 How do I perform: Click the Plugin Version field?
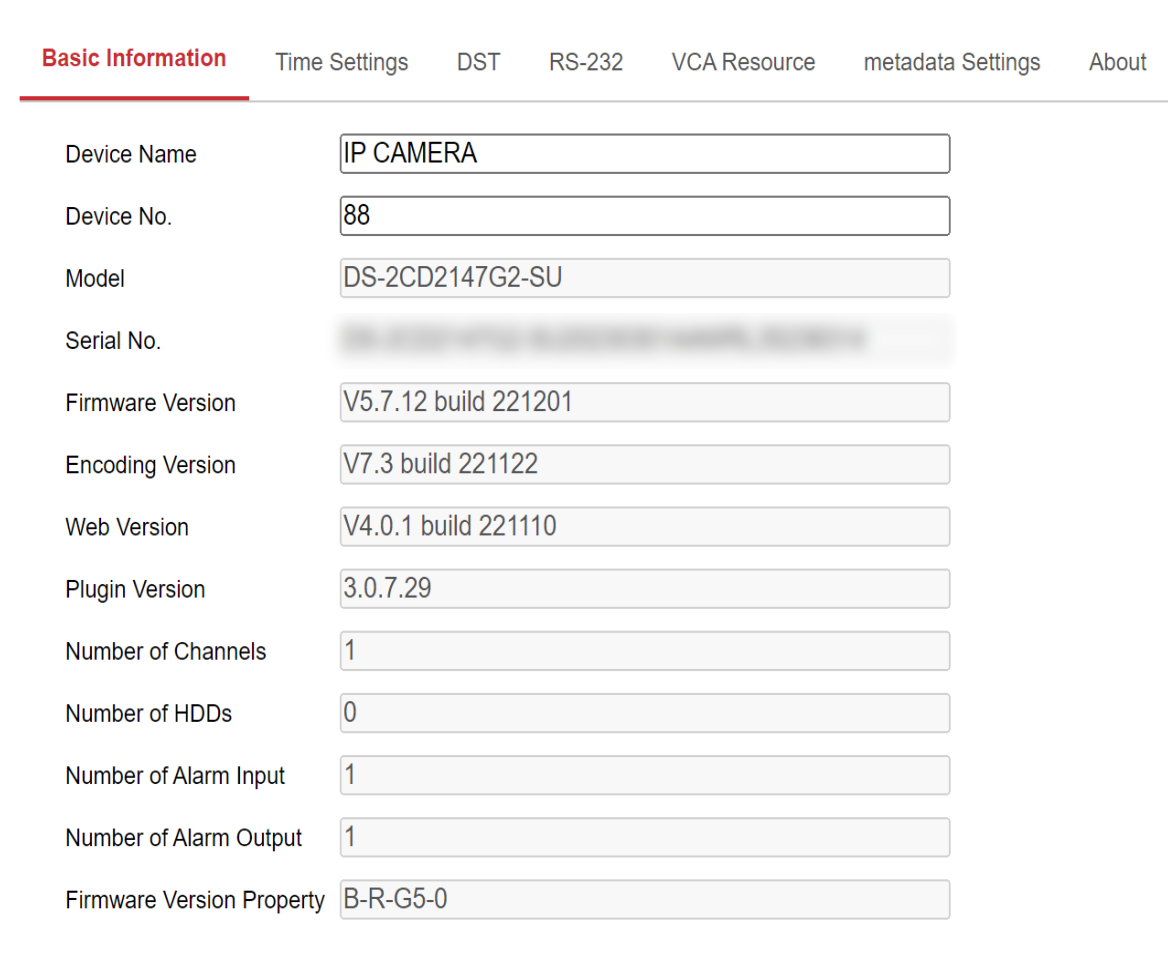tap(645, 589)
